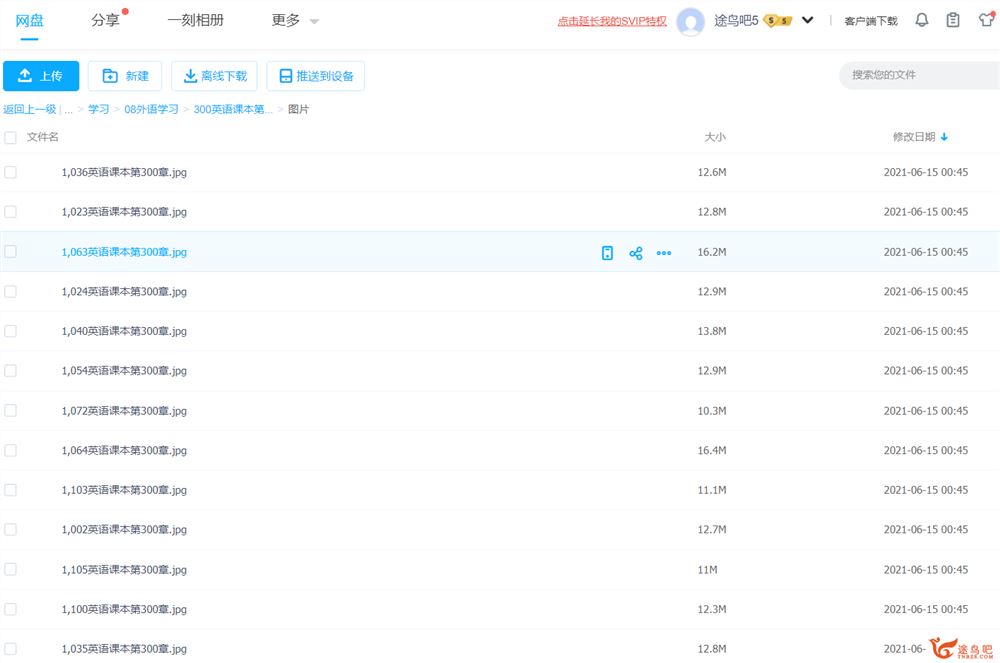Click the clipboard icon in top bar
This screenshot has height=663, width=1000.
953,20
